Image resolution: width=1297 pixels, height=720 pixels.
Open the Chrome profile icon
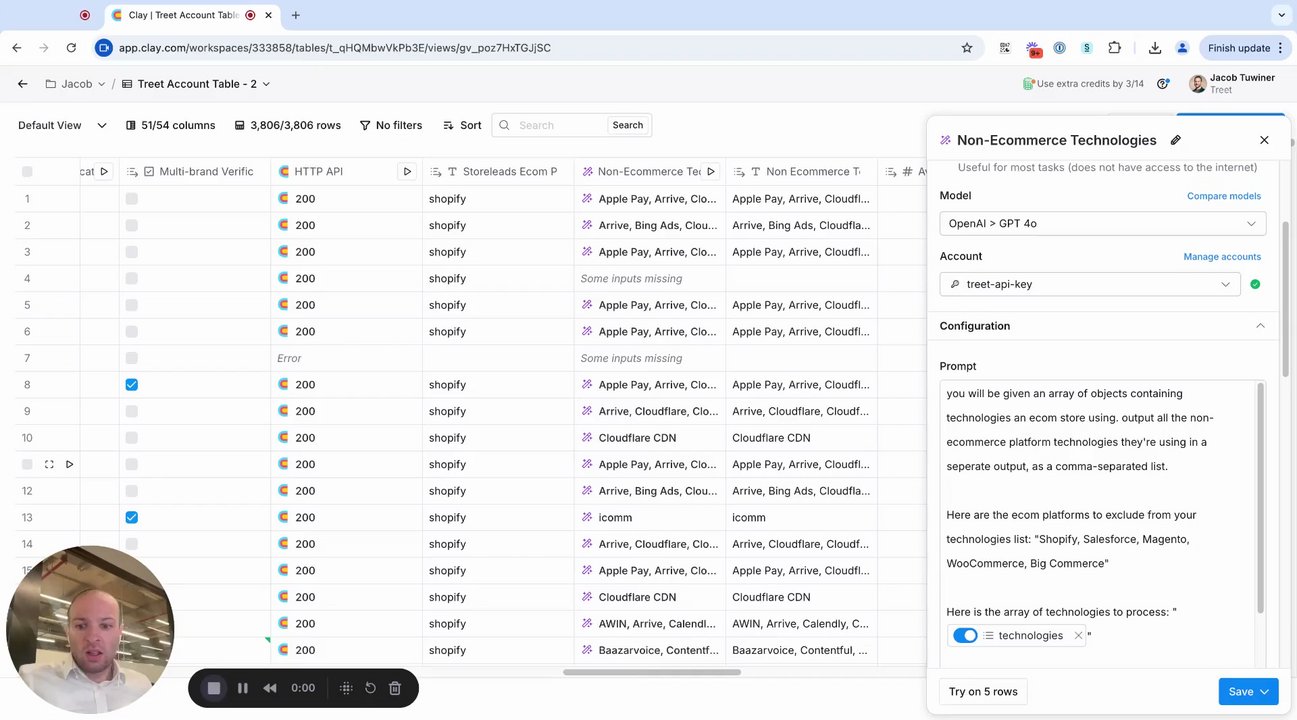coord(1182,48)
